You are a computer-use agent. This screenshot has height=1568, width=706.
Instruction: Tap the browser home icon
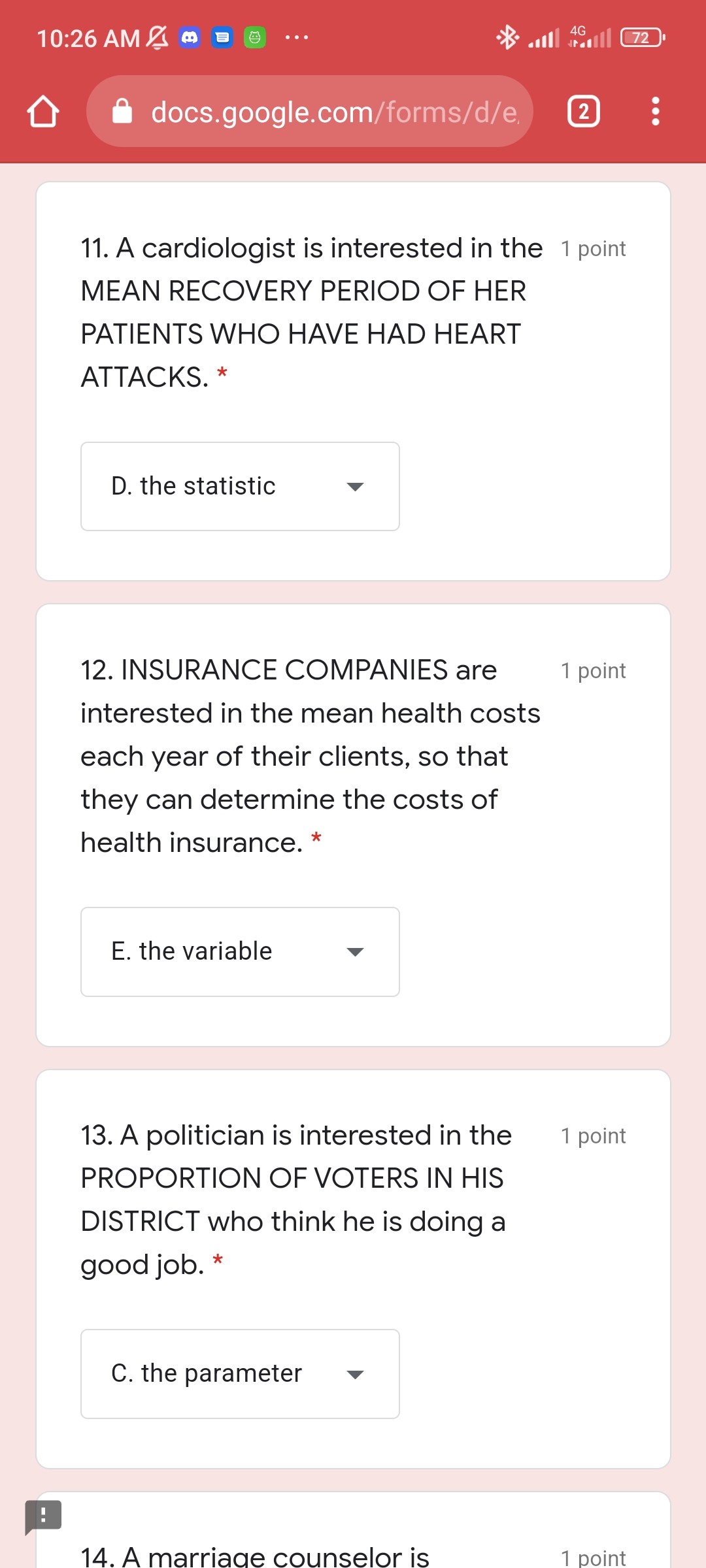43,112
